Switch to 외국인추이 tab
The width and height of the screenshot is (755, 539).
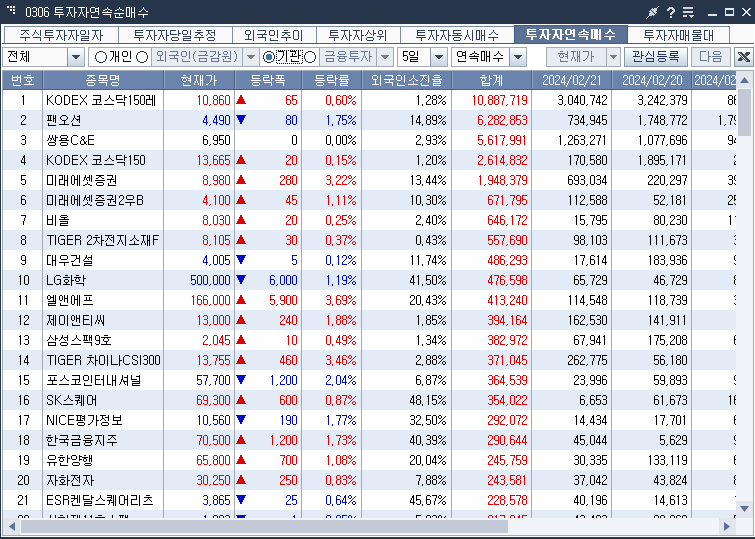coord(273,35)
